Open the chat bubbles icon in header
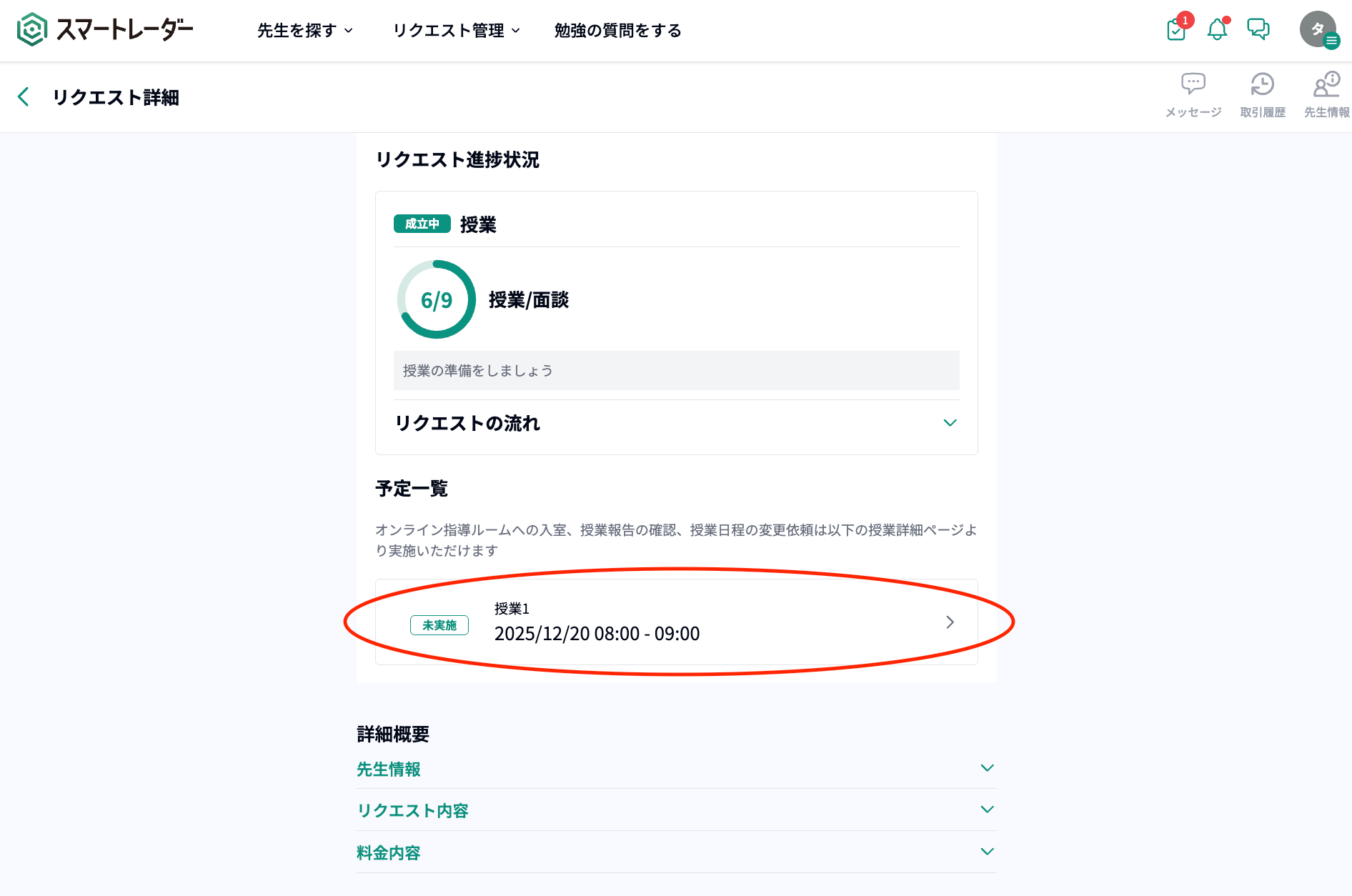Screen dimensions: 1352x896 click(1258, 29)
